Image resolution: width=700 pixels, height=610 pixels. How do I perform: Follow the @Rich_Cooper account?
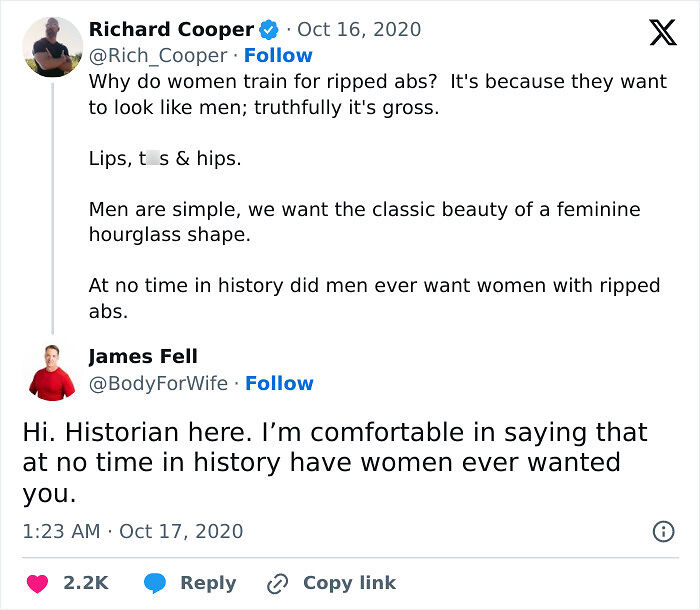[278, 55]
